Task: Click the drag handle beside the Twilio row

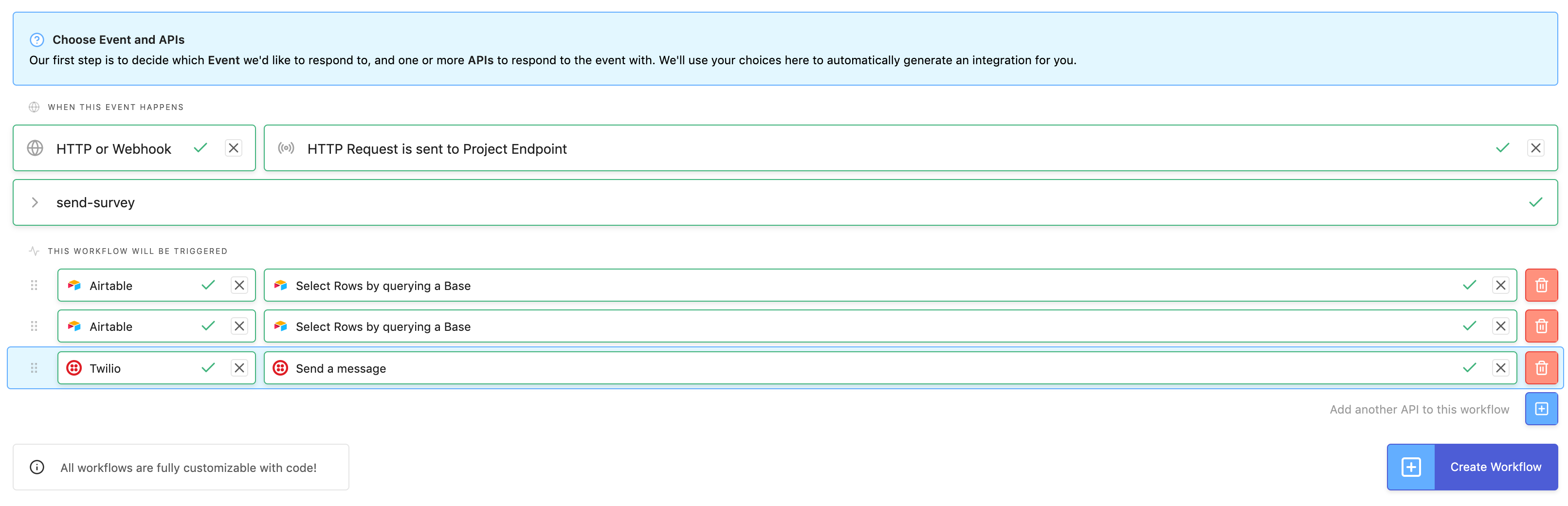Action: coord(34,368)
